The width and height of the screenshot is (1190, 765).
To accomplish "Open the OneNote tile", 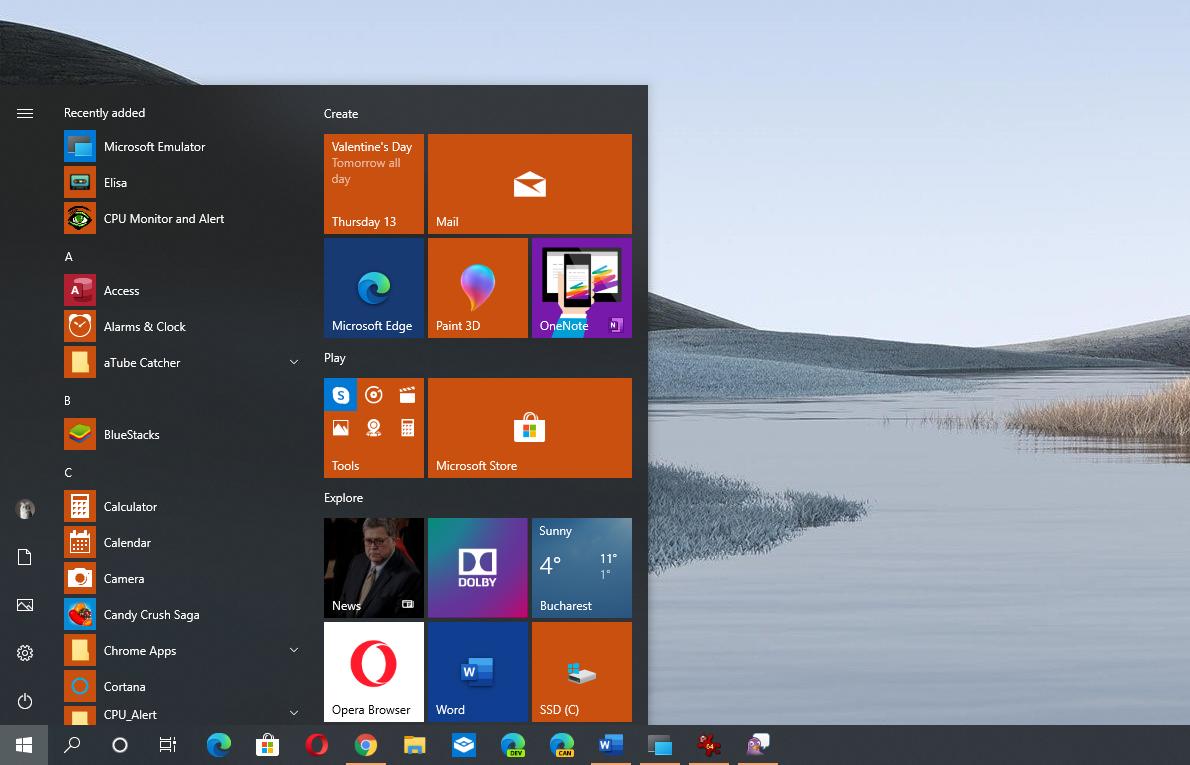I will [581, 288].
